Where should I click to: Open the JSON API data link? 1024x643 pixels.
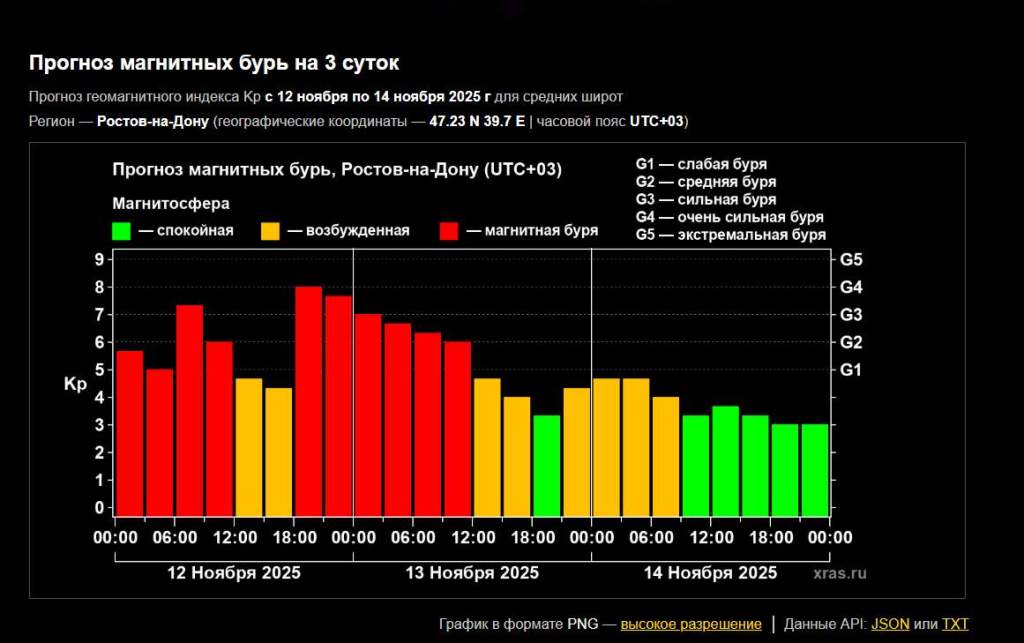tap(890, 624)
